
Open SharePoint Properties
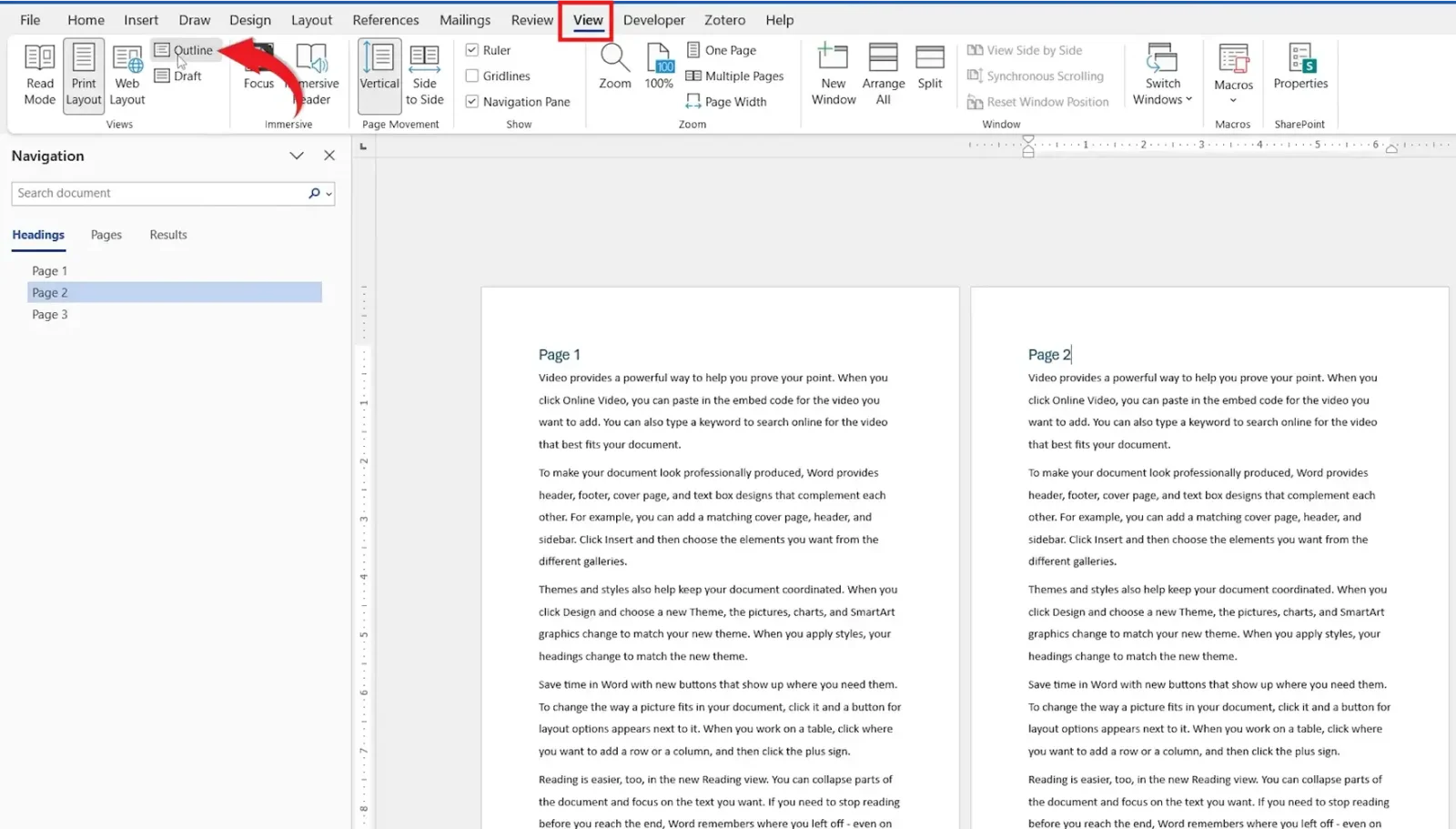pyautogui.click(x=1300, y=66)
